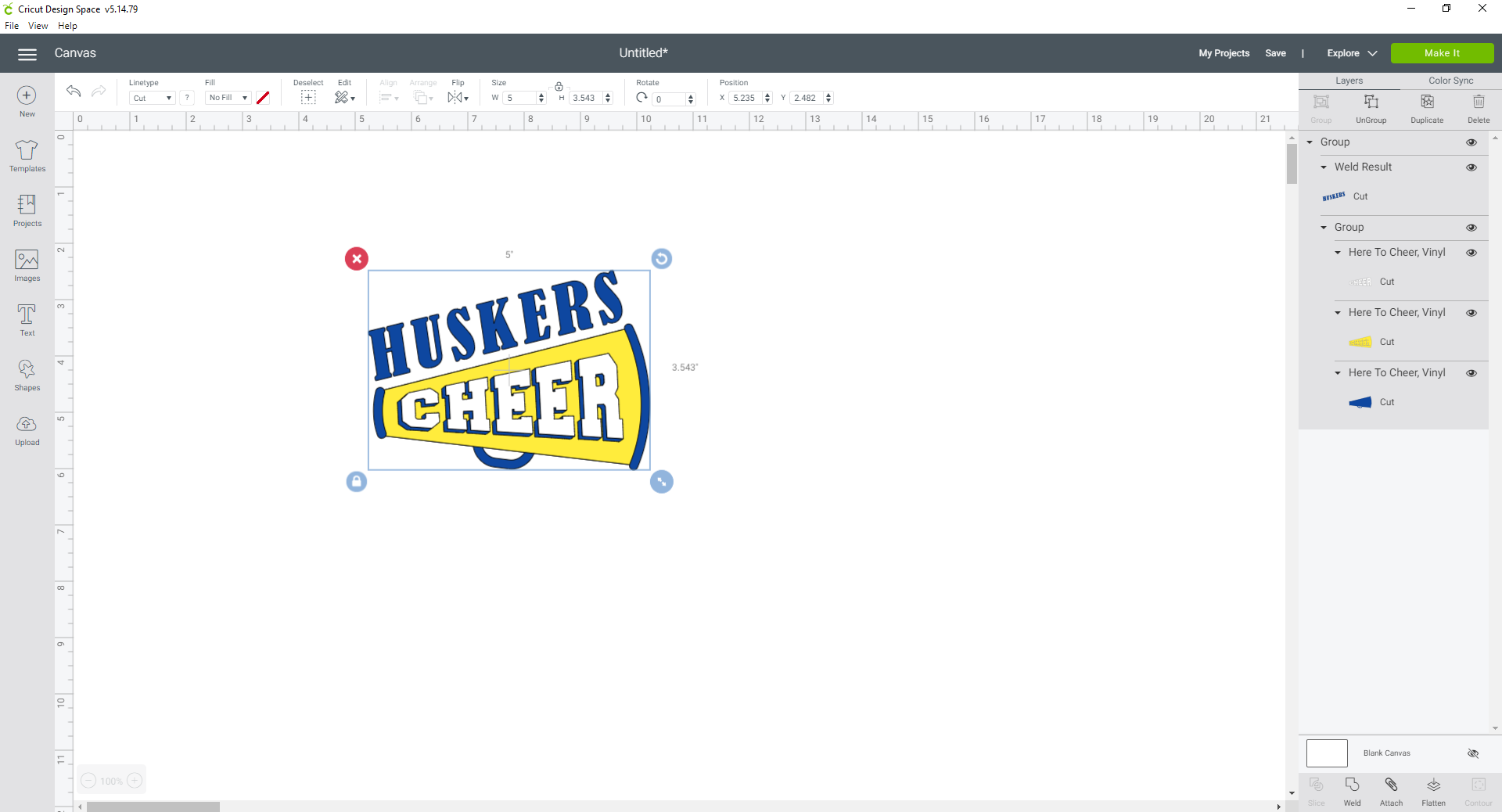Collapse third Here To Cheer, Vinyl layer

(x=1338, y=373)
